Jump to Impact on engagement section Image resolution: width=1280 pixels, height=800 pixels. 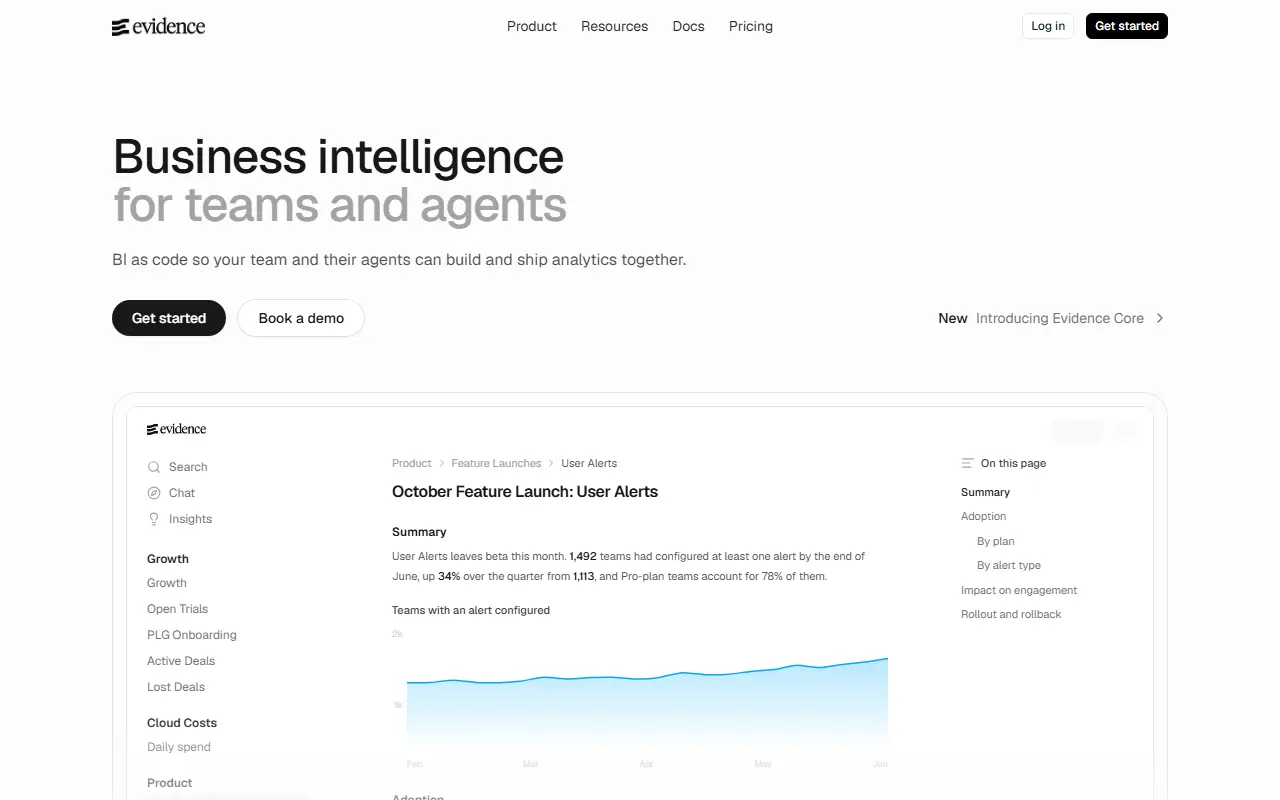tap(1019, 590)
